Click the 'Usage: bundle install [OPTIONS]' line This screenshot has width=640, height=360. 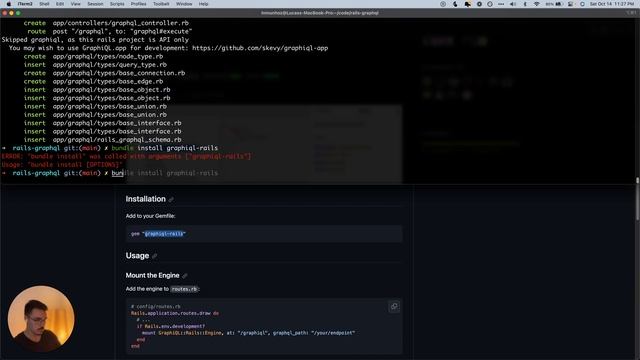(x=62, y=164)
